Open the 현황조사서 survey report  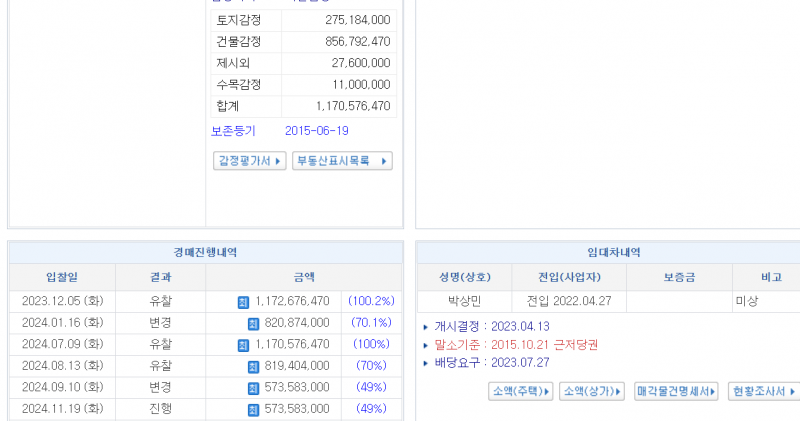(x=764, y=391)
